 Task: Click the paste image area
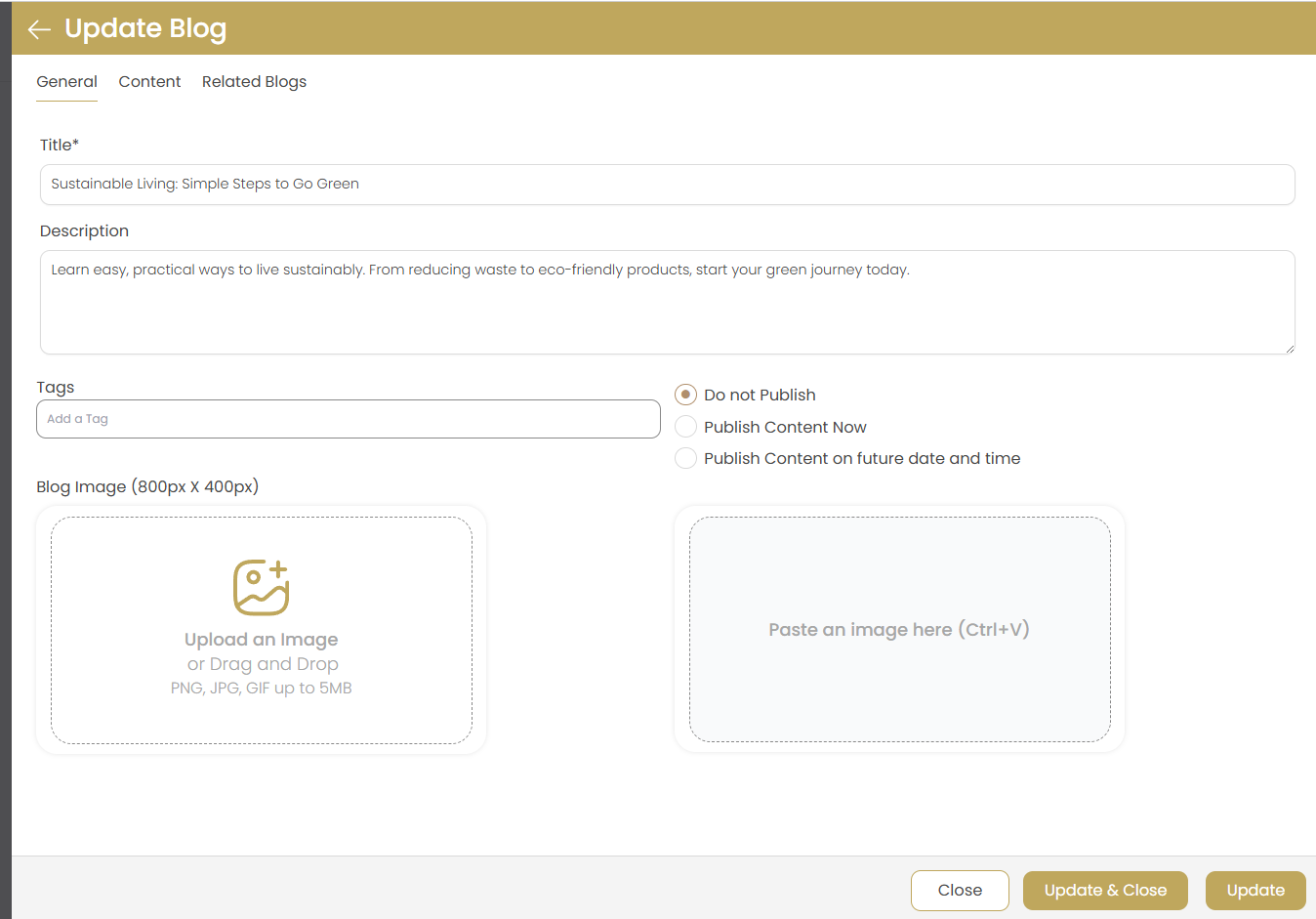[898, 630]
